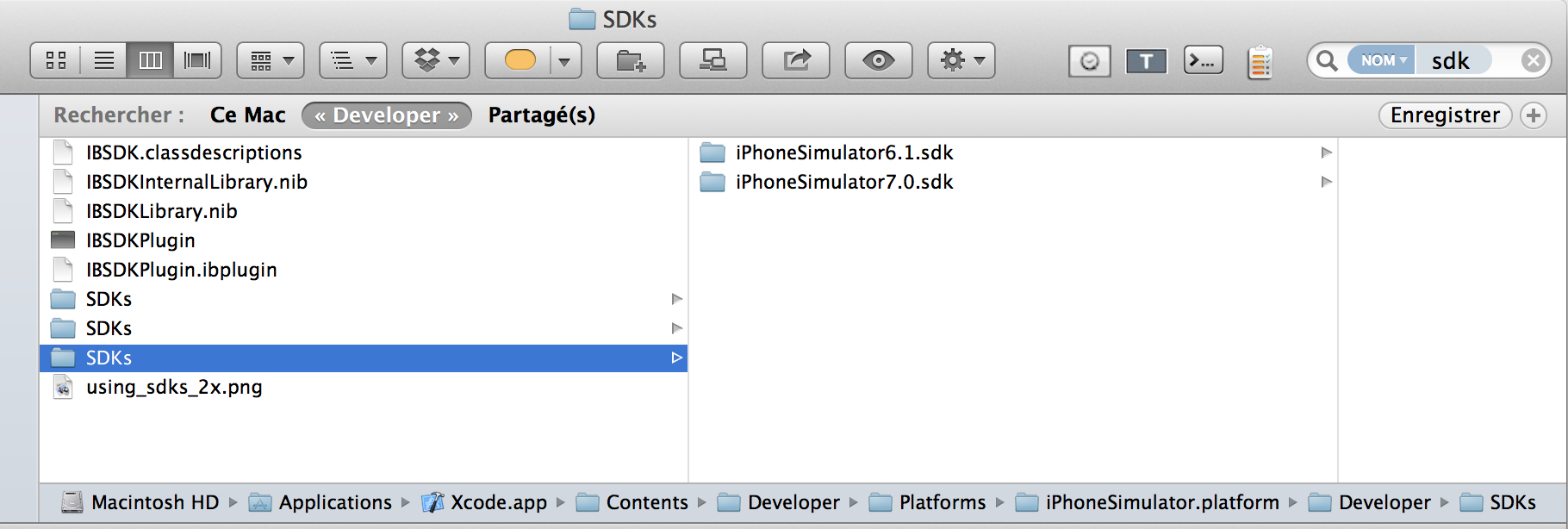This screenshot has width=1568, height=529.
Task: Select Ce Mac search scope
Action: [x=248, y=115]
